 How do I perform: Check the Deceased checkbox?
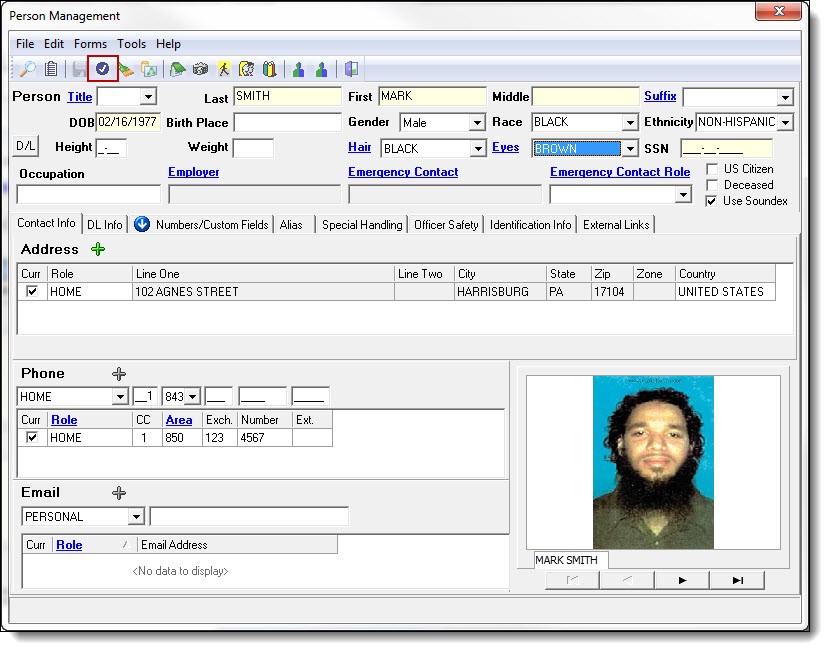tap(712, 185)
